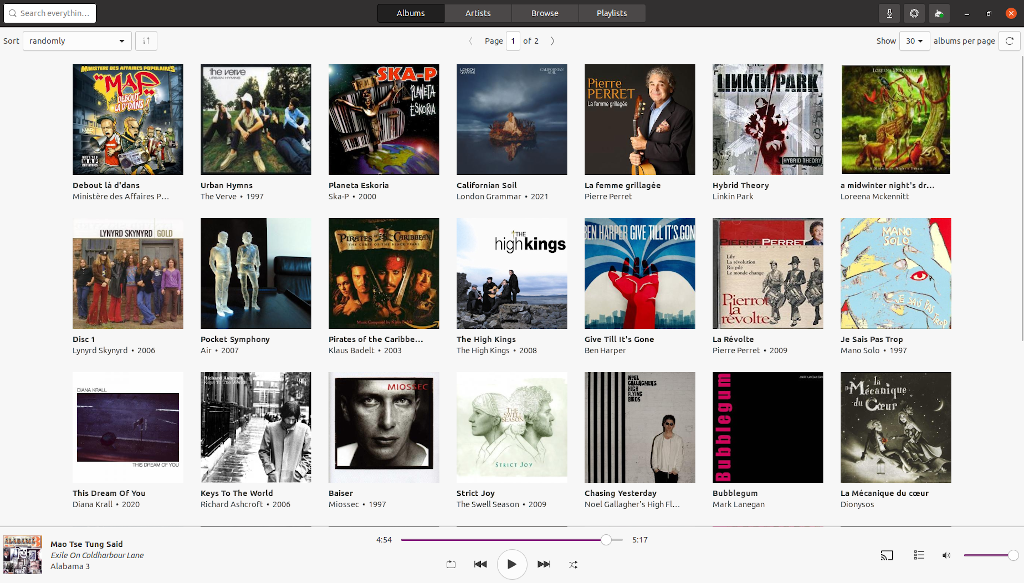Click 'Diana Krall' artist link
This screenshot has height=583, width=1024.
[x=93, y=505]
